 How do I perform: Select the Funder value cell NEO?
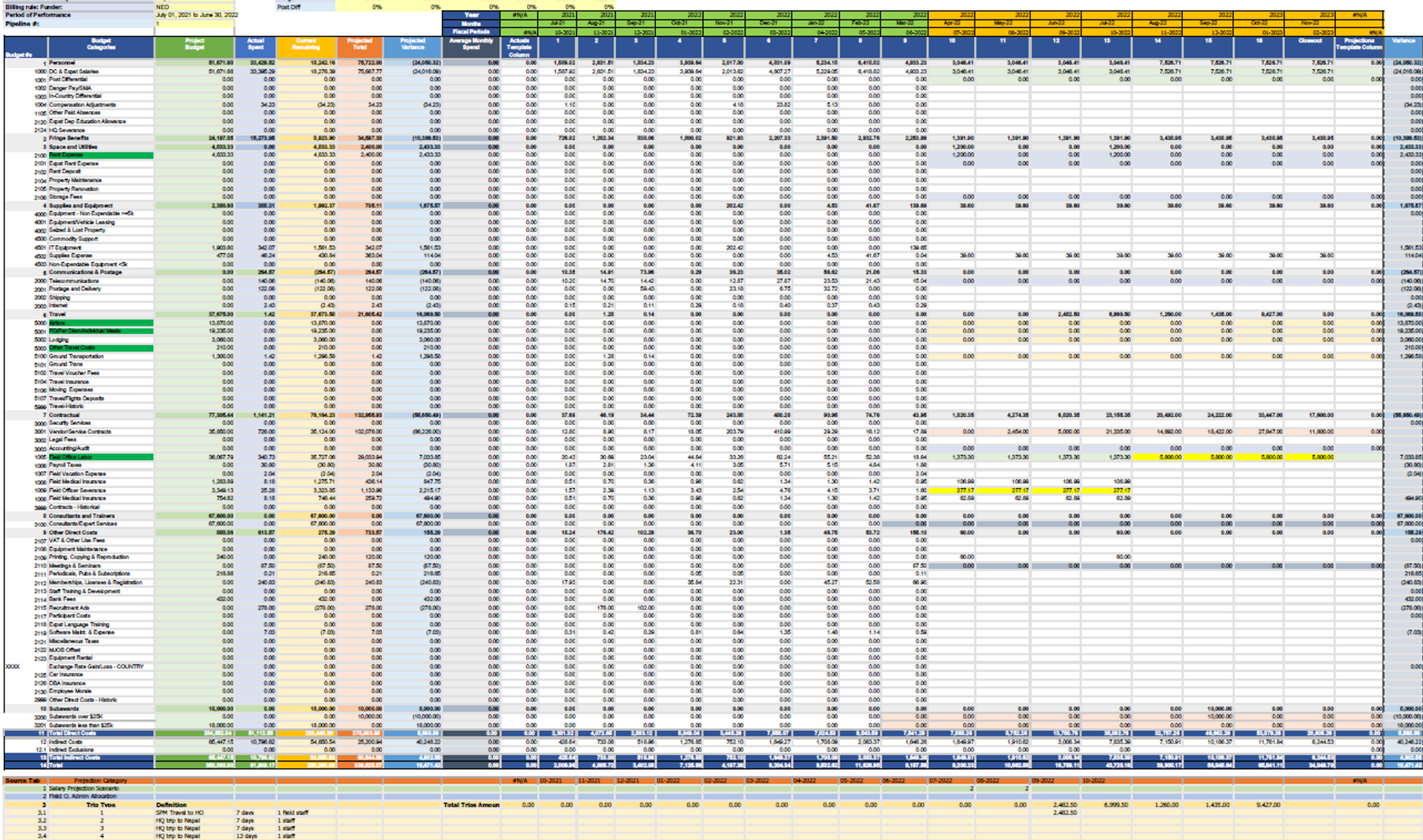[x=194, y=7]
